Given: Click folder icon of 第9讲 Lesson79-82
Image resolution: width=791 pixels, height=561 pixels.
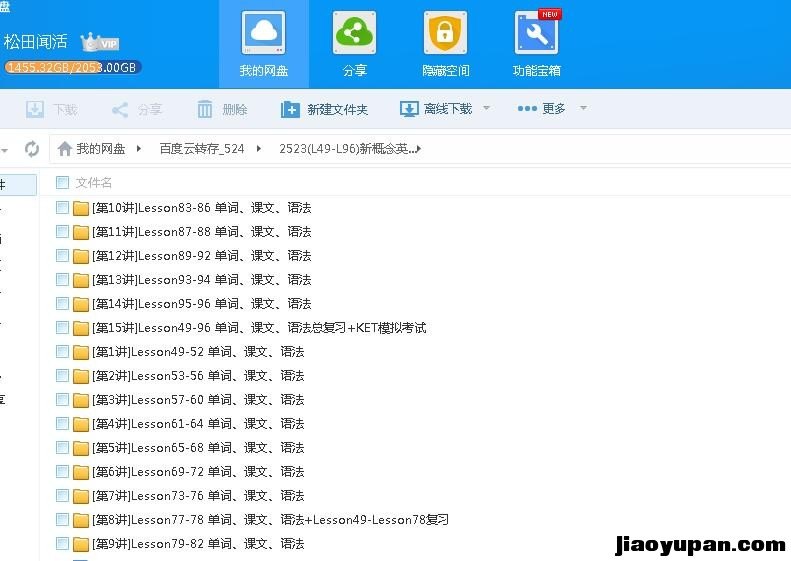Looking at the screenshot, I should 81,544.
